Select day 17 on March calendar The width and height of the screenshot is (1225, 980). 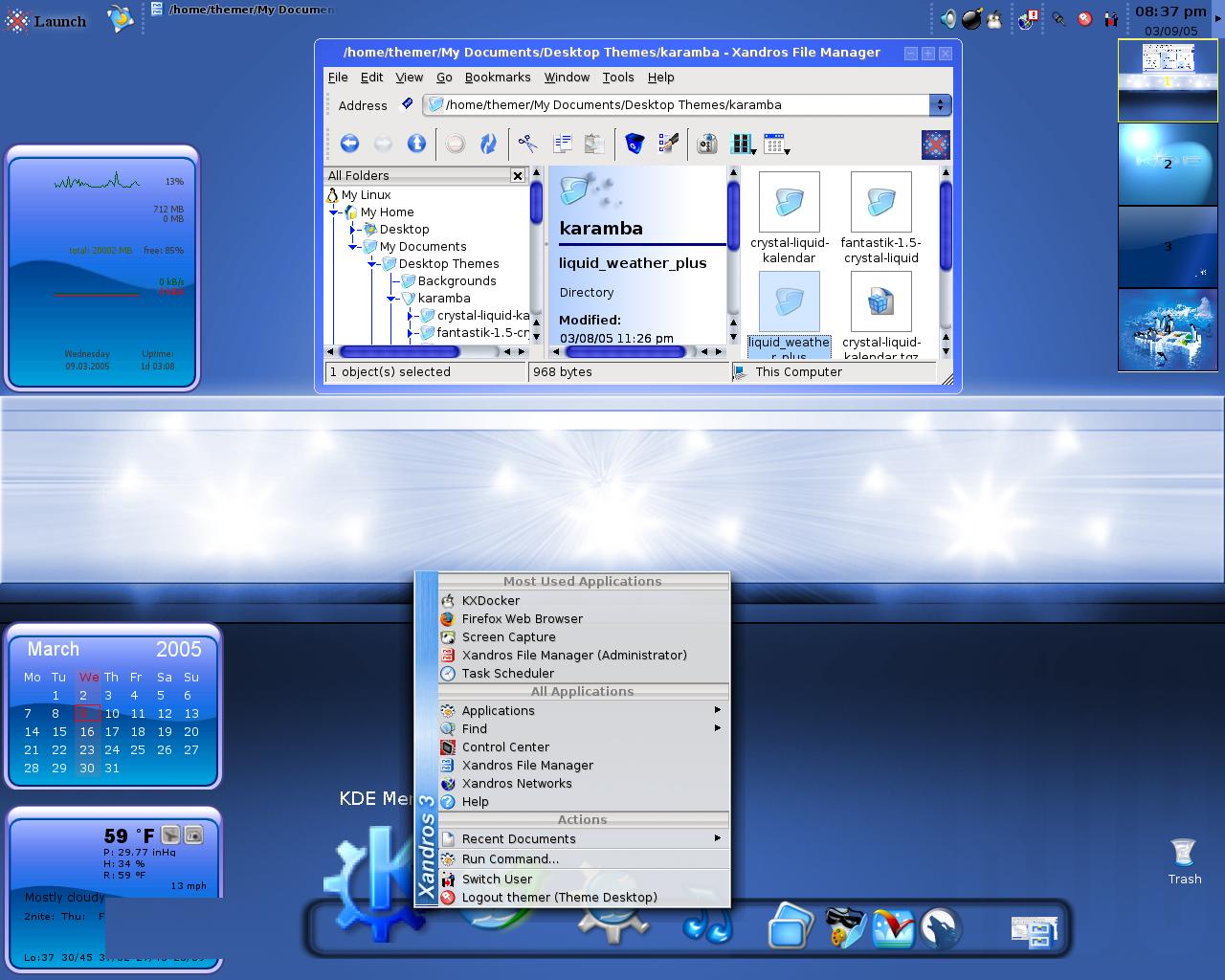[112, 731]
